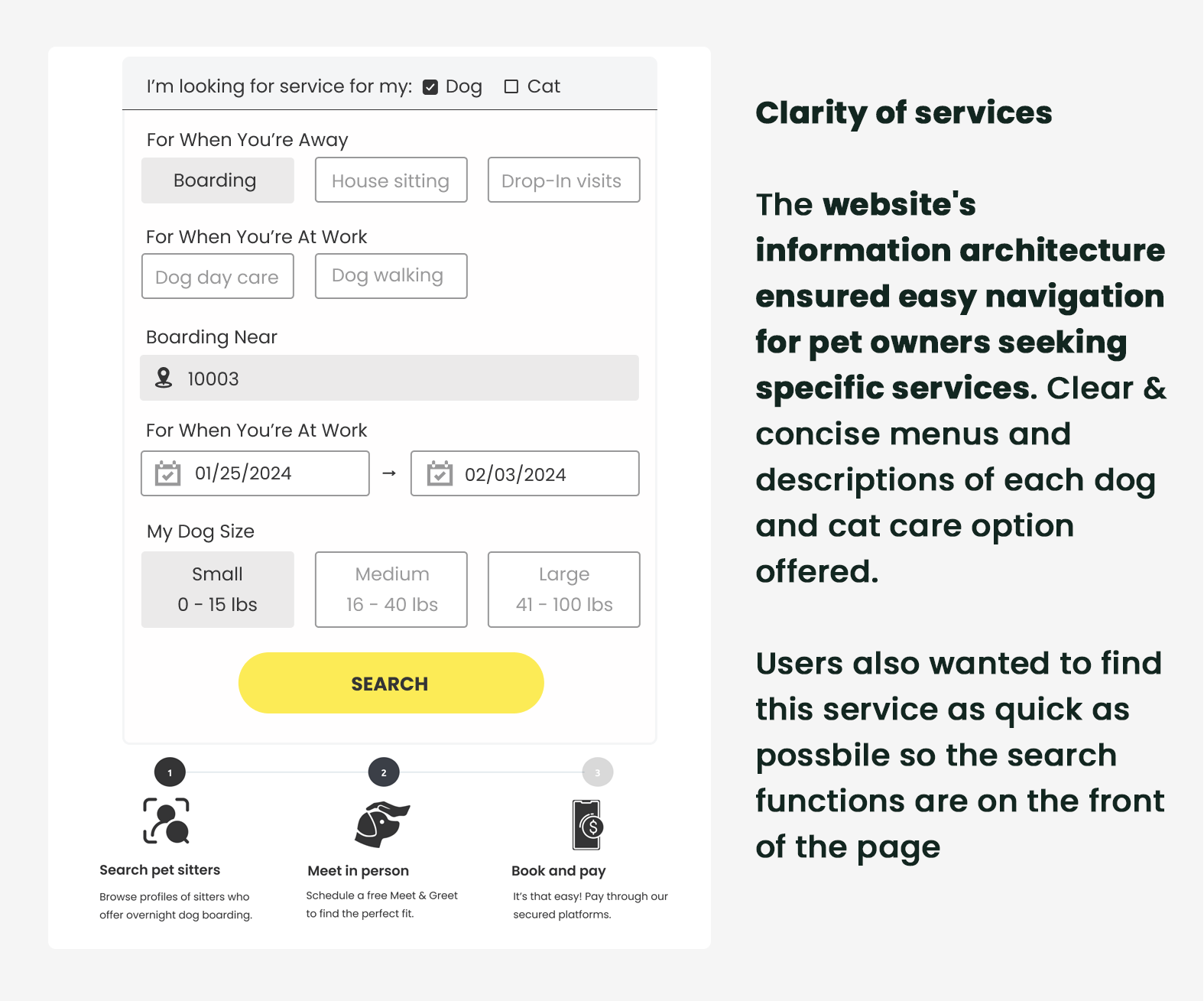Click the zip code field showing 10003

click(x=390, y=378)
